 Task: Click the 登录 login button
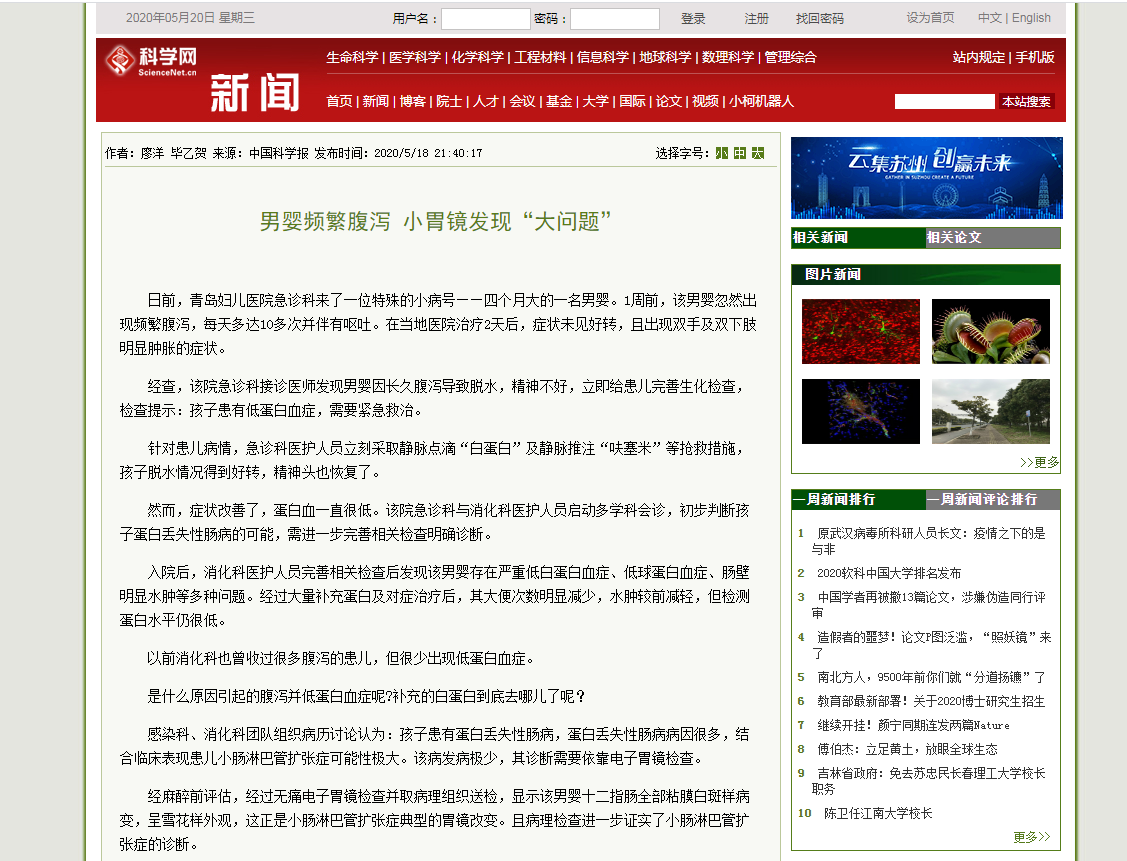693,18
